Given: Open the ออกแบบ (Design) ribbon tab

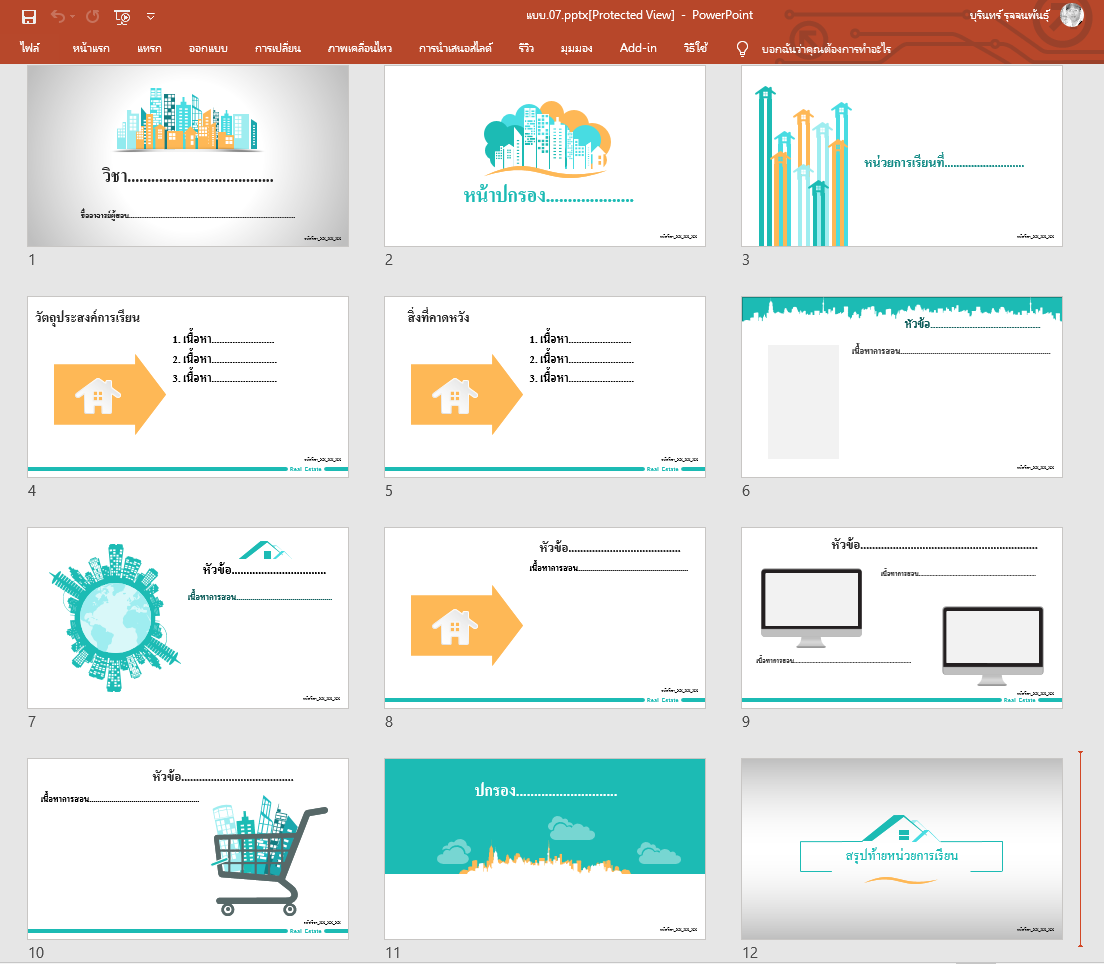Looking at the screenshot, I should [208, 48].
